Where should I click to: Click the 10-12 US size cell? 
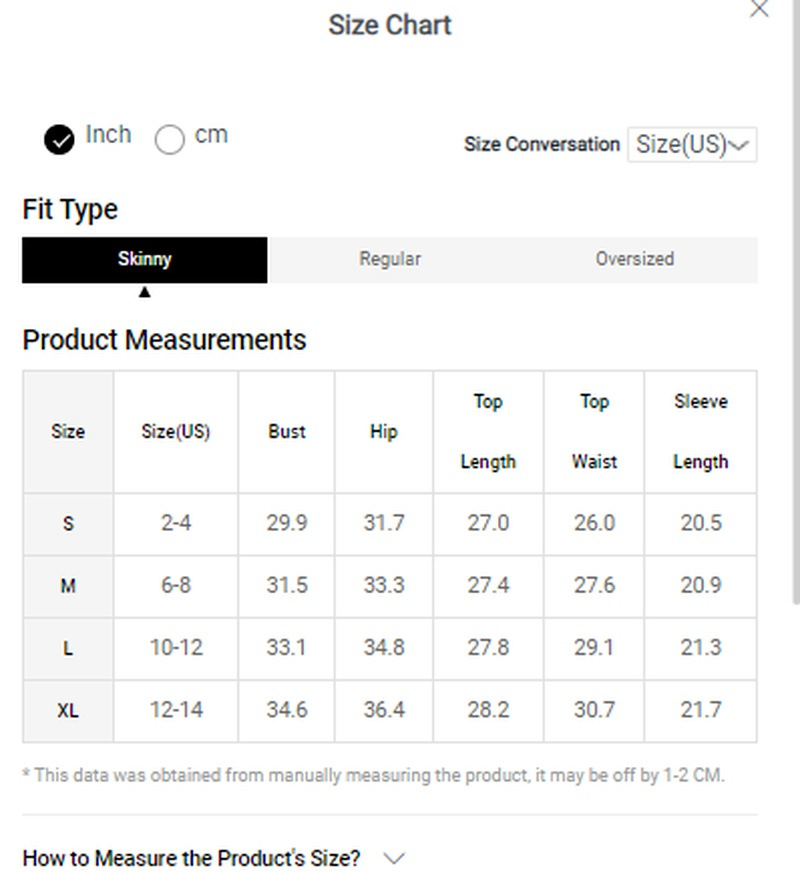point(176,647)
